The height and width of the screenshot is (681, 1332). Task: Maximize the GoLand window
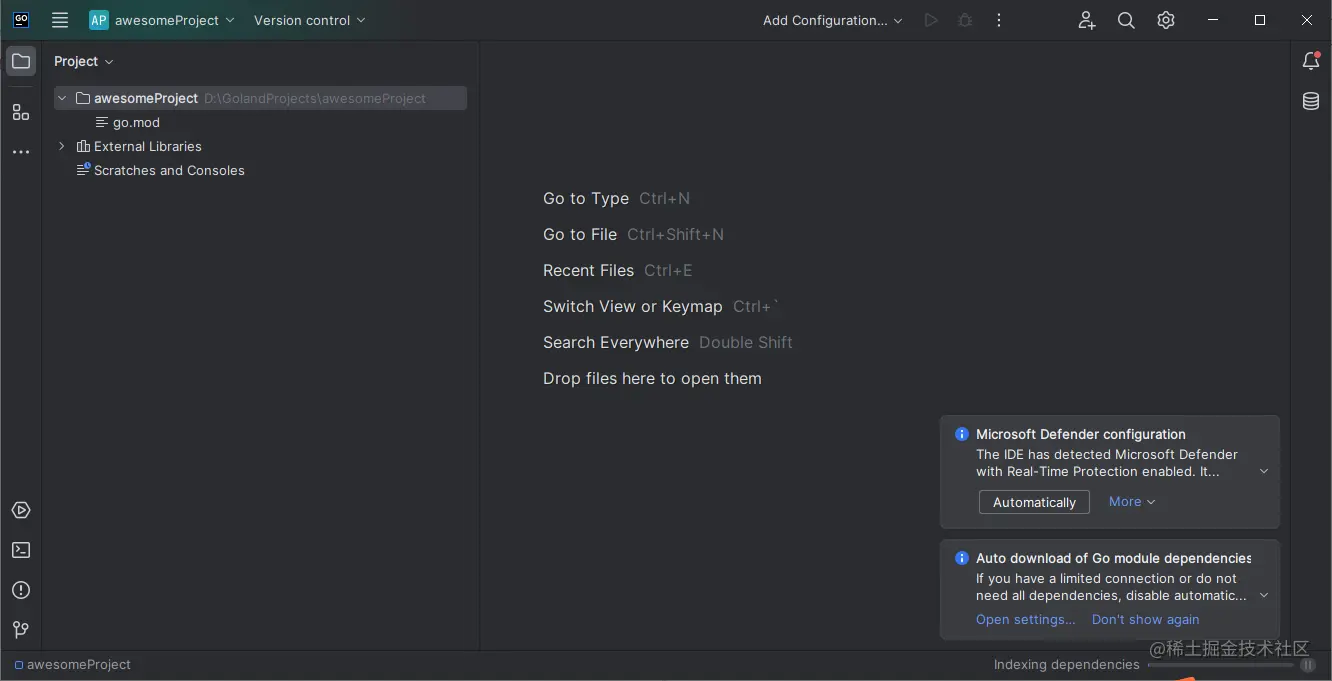pyautogui.click(x=1260, y=20)
